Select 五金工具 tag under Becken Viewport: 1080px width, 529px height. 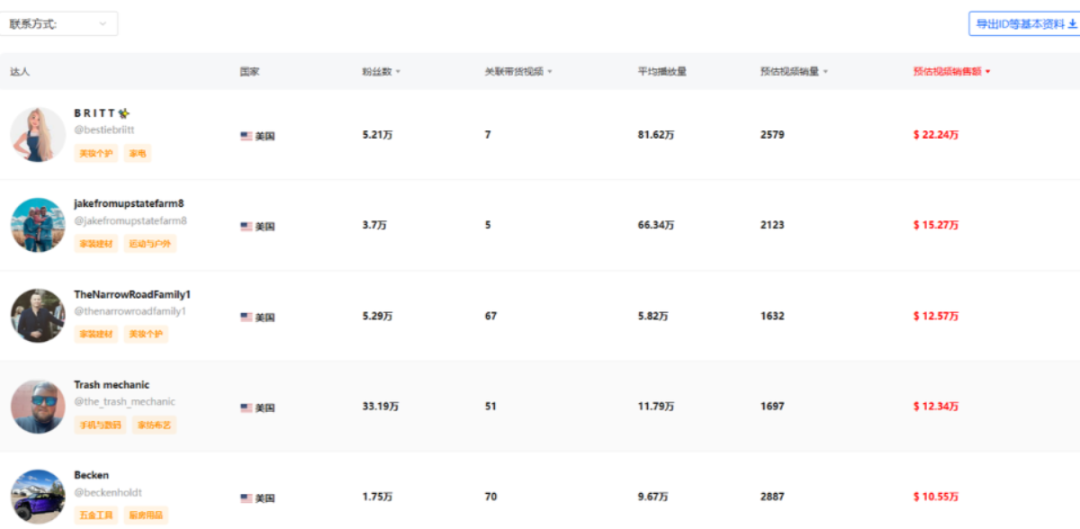96,515
